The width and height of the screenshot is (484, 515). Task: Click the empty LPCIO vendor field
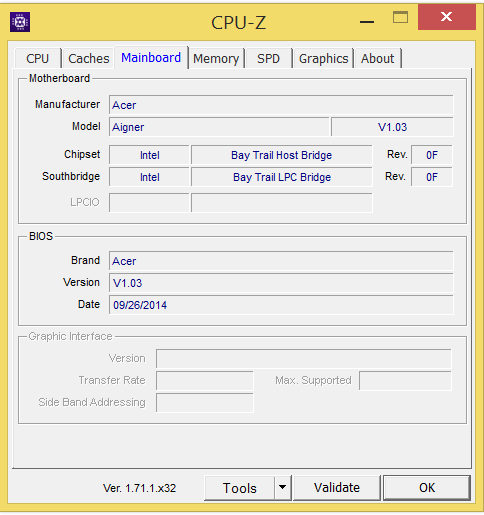coord(149,202)
